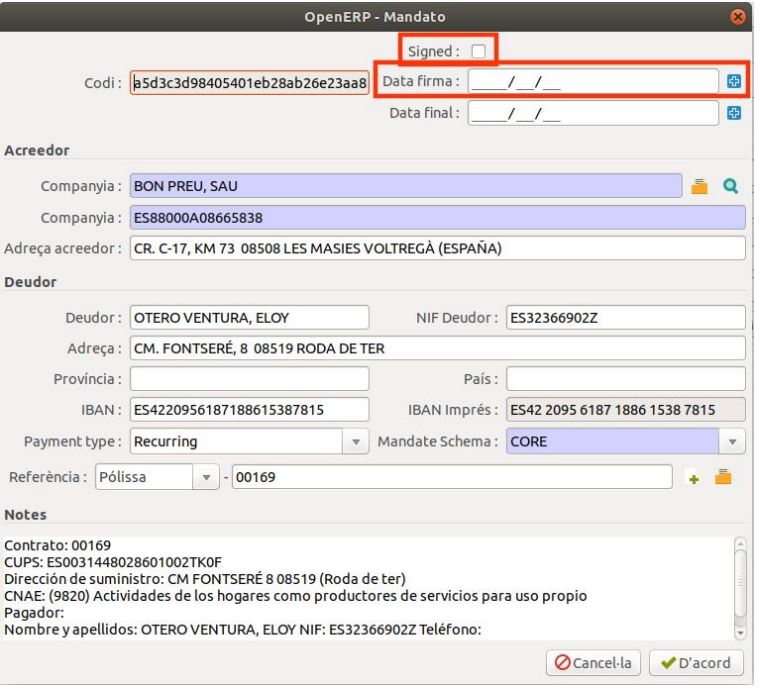760x690 pixels.
Task: Open the Companyia record folder icon
Action: 701,185
